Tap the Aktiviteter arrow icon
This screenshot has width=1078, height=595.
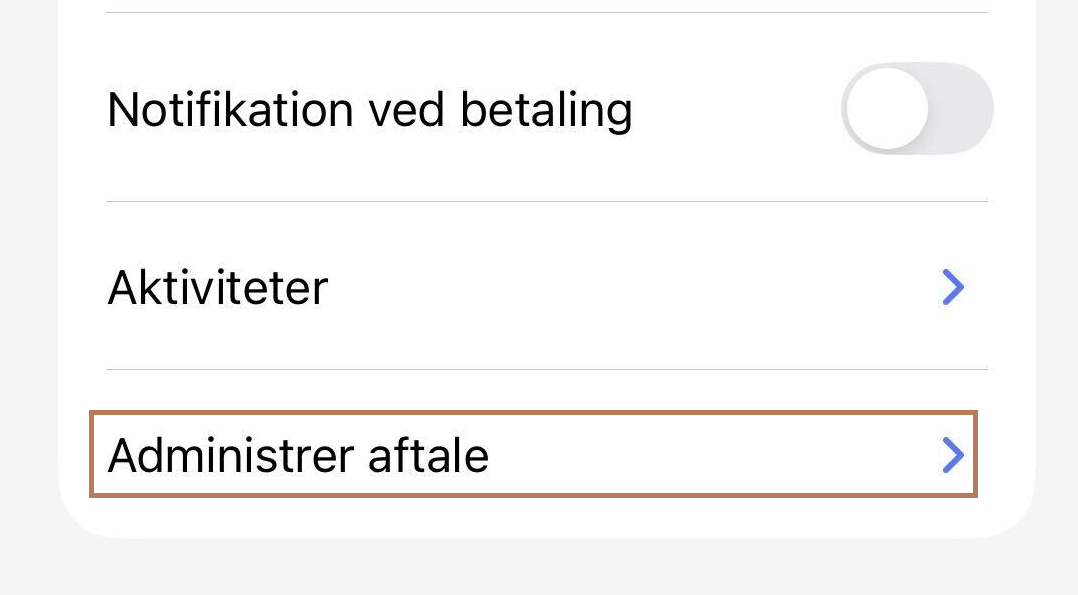[953, 288]
